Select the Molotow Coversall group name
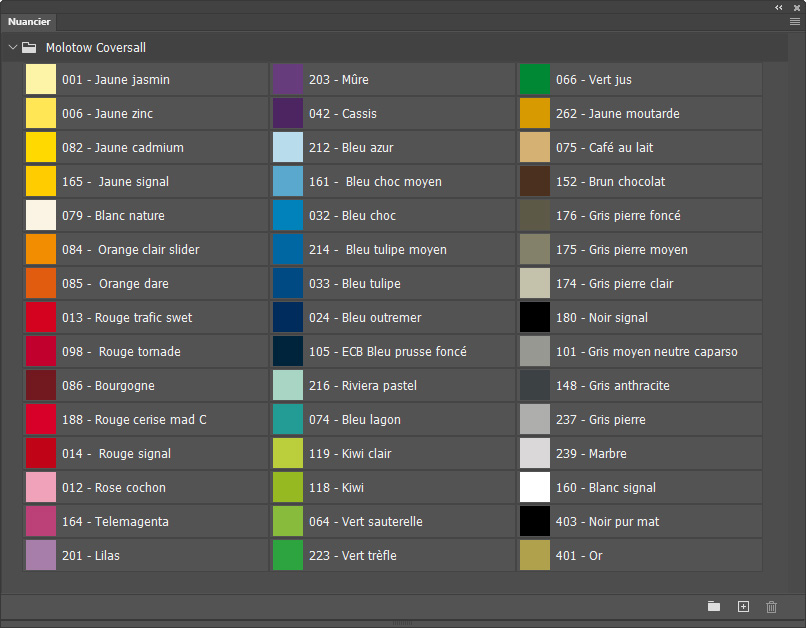The width and height of the screenshot is (806, 628). pyautogui.click(x=96, y=48)
